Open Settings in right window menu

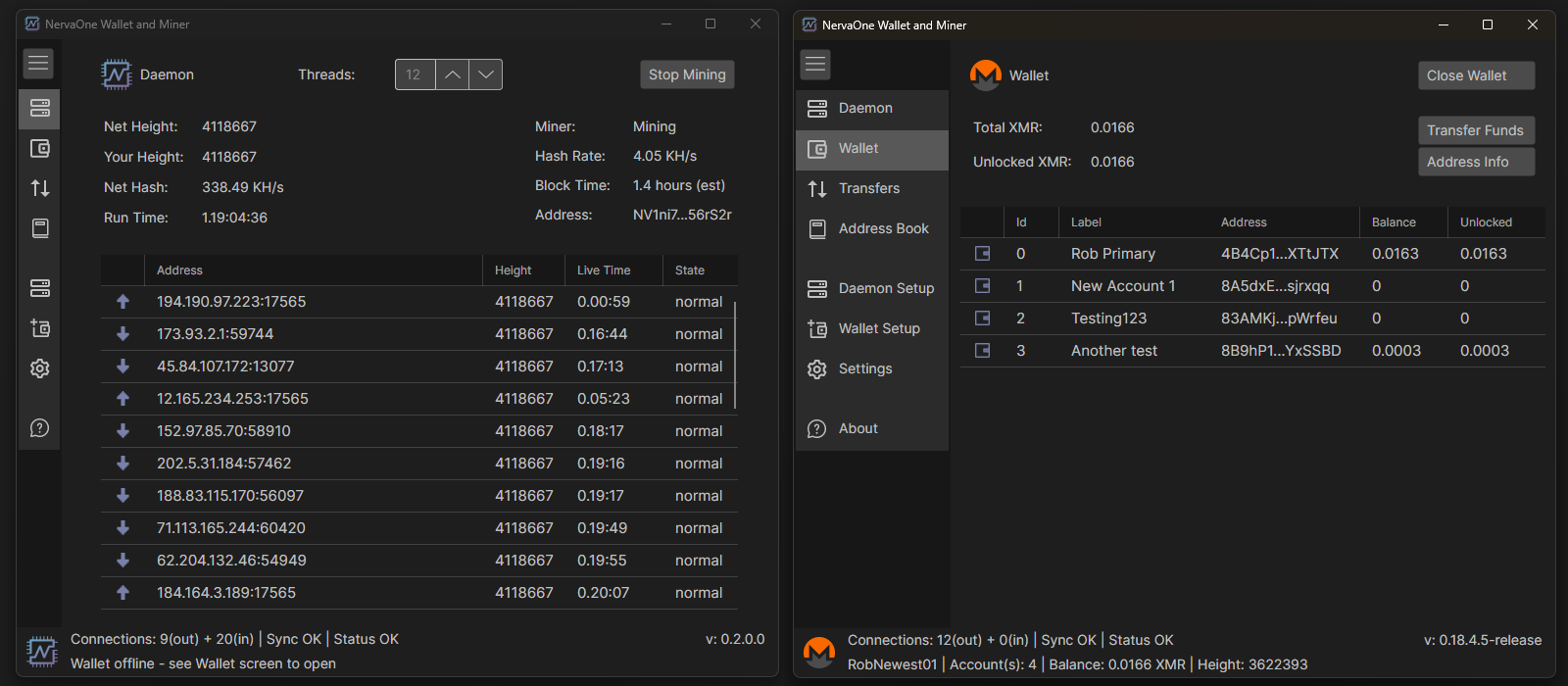tap(872, 368)
